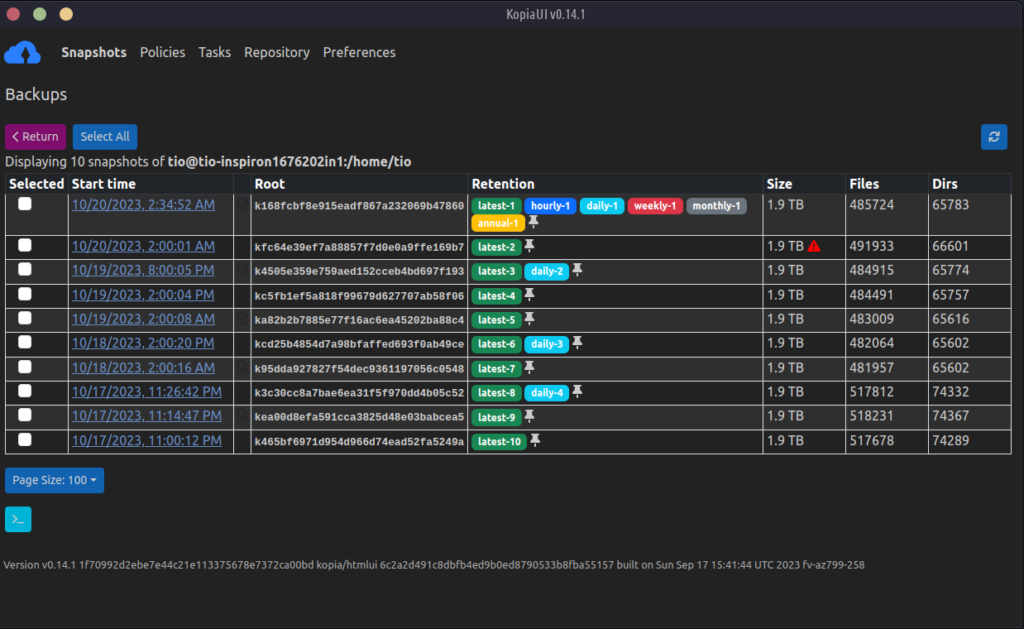Click the source path tio@tio-inspiron1676202in1:/home/tio

(x=289, y=161)
